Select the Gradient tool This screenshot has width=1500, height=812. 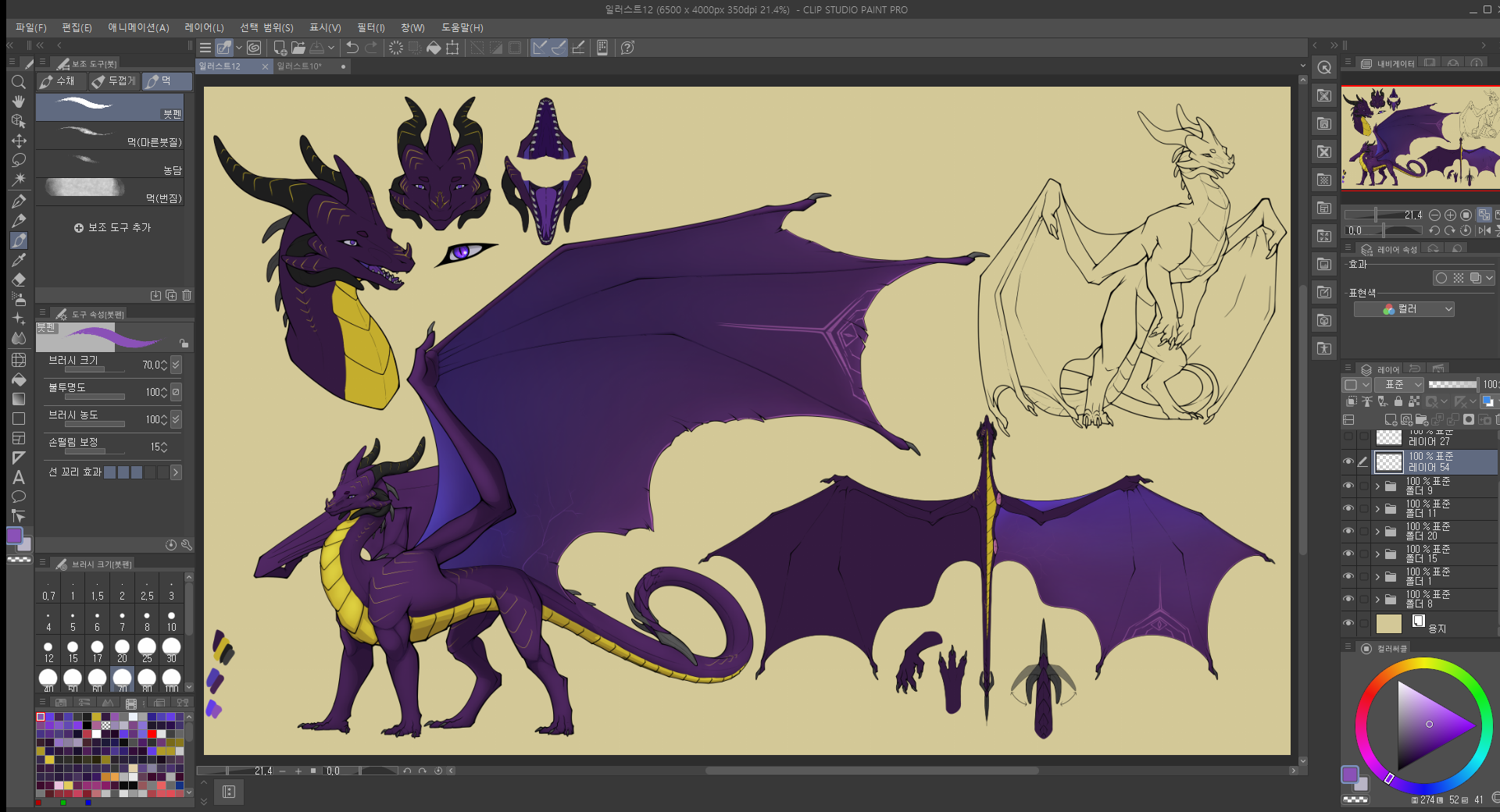coord(19,399)
